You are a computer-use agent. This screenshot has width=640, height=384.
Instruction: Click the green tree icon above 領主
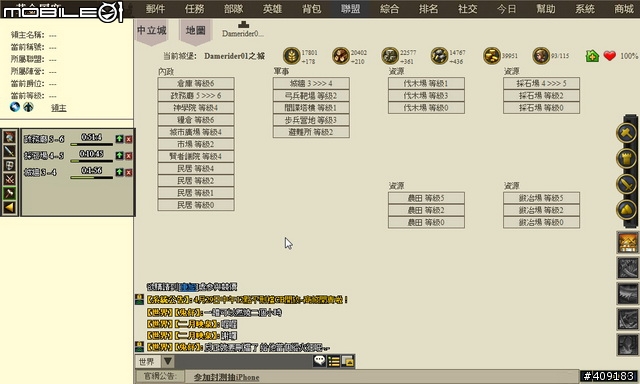tap(28, 107)
